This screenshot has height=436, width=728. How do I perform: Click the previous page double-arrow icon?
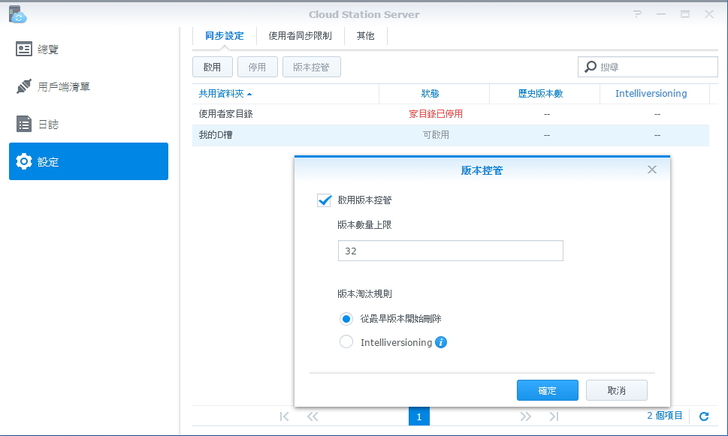tap(312, 416)
